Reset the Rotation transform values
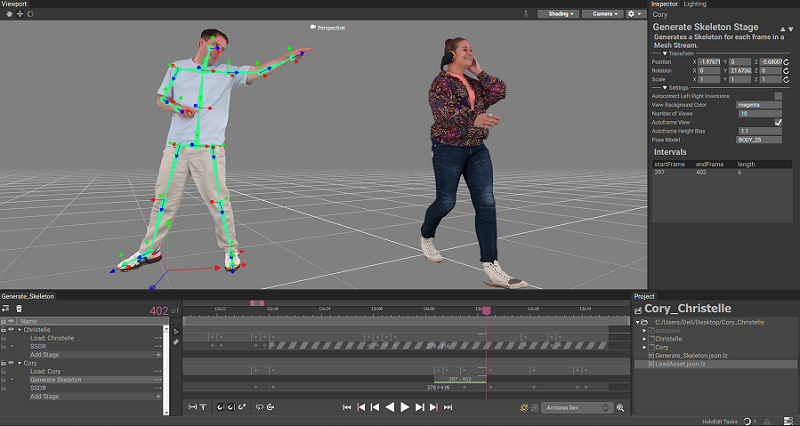Image resolution: width=800 pixels, height=426 pixels. tap(785, 71)
